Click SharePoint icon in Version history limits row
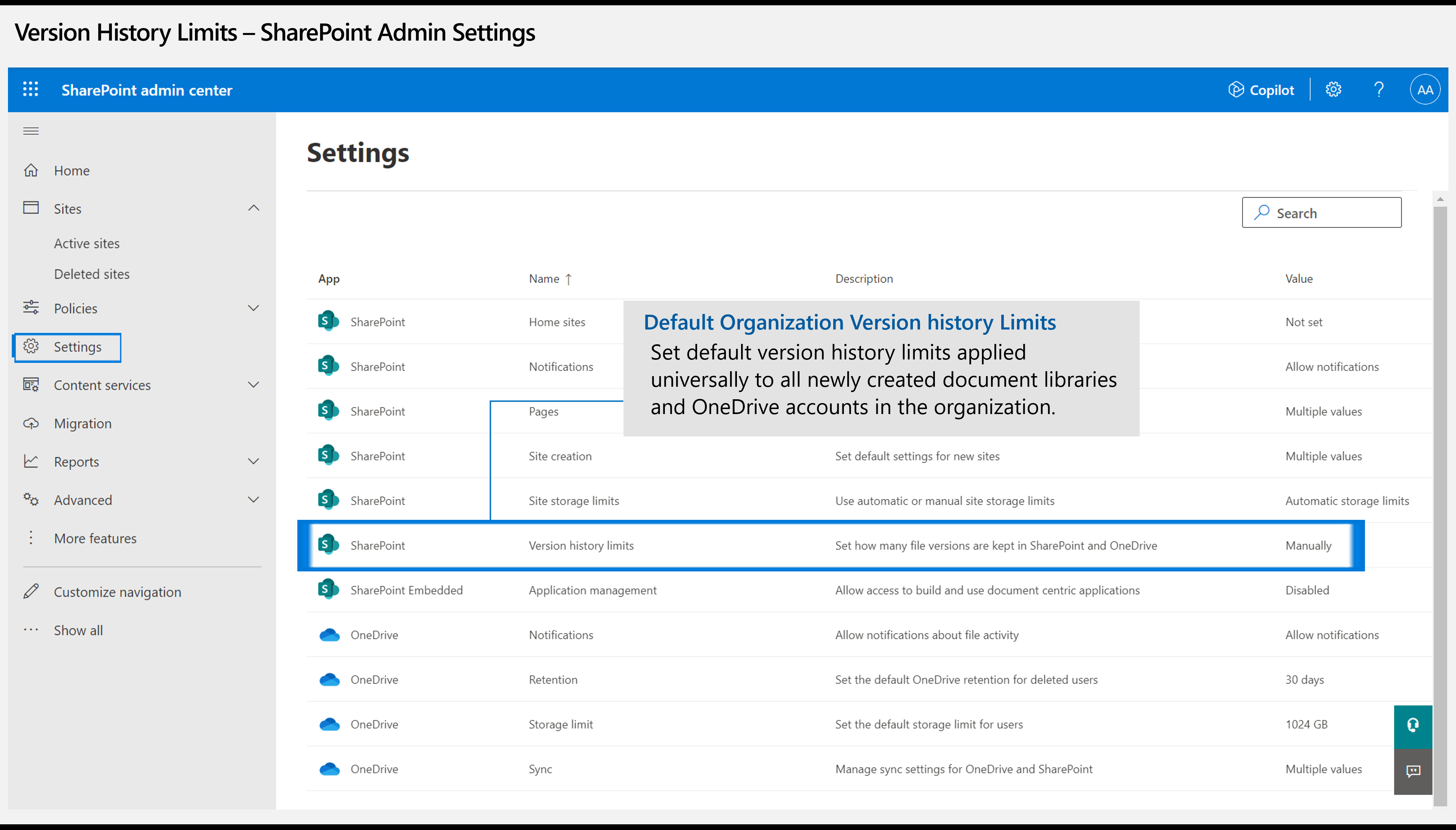 pos(328,544)
